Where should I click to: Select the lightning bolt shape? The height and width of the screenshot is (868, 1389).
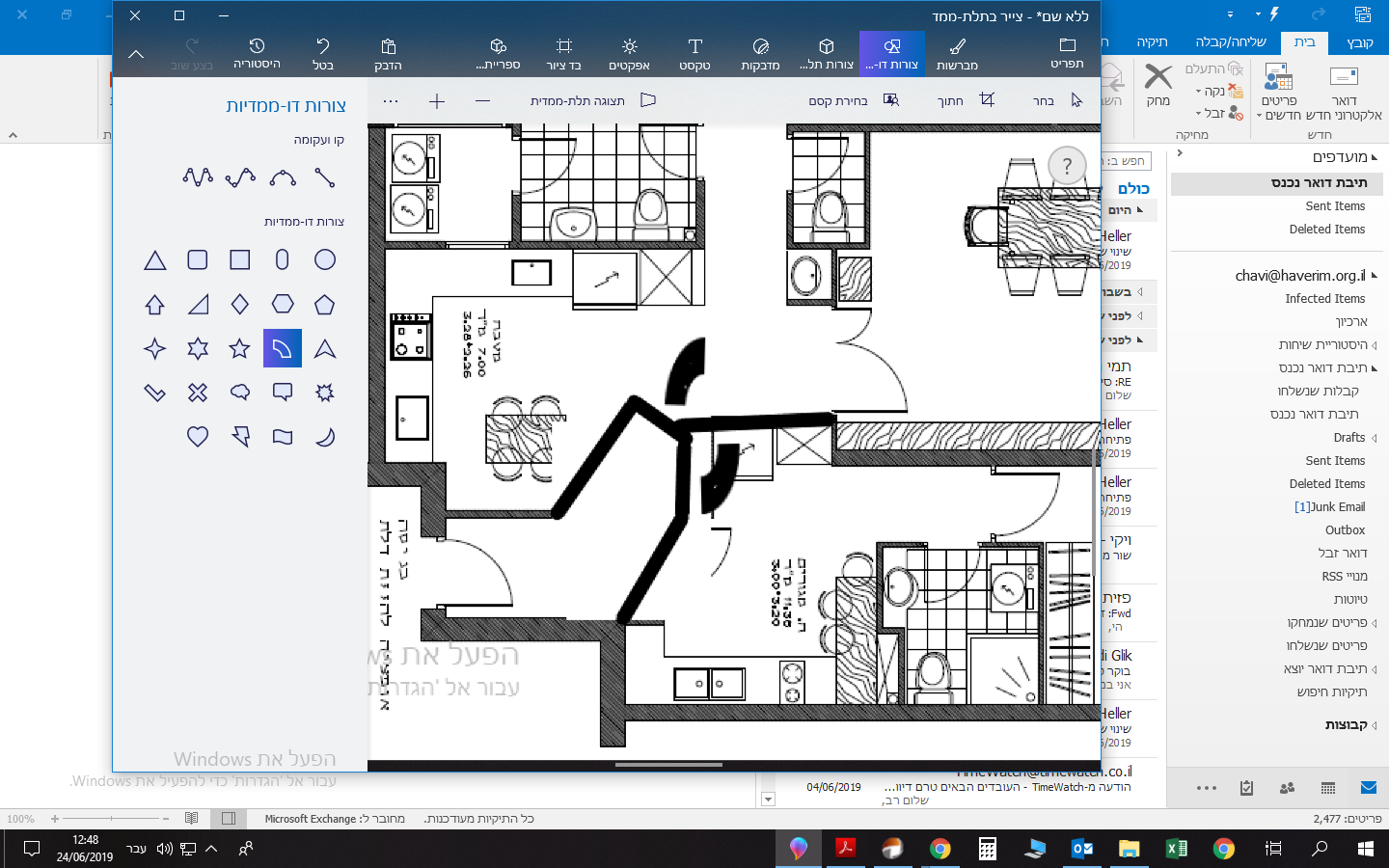[240, 437]
